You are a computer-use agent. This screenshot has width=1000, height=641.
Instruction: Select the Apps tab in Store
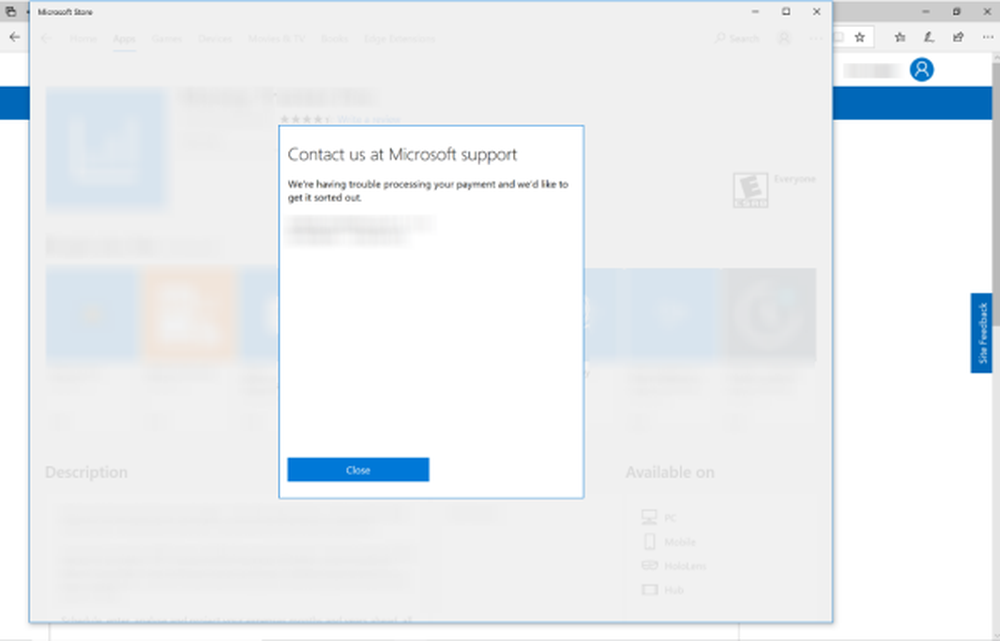pos(124,39)
